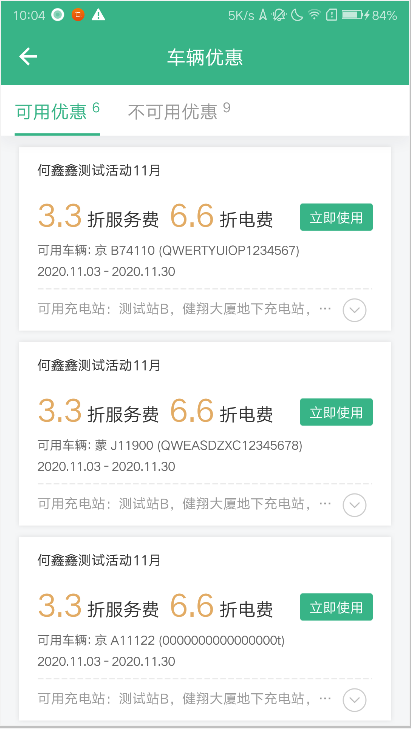Tap 立即使用 for 蒙 J11900 coupon
411x729 pixels.
(336, 412)
